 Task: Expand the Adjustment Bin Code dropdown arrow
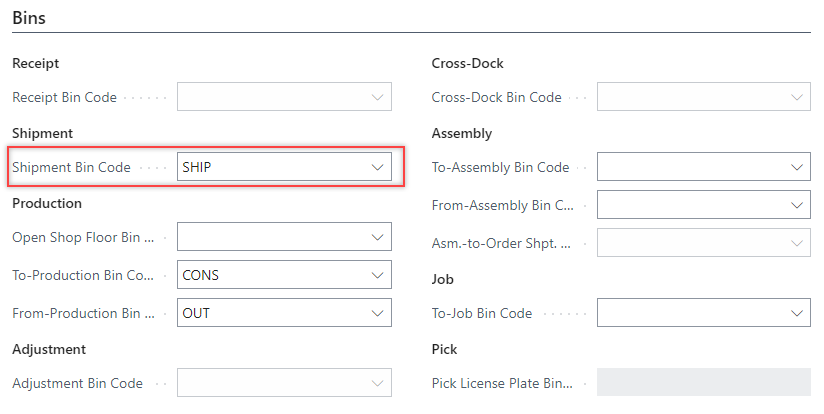[377, 383]
